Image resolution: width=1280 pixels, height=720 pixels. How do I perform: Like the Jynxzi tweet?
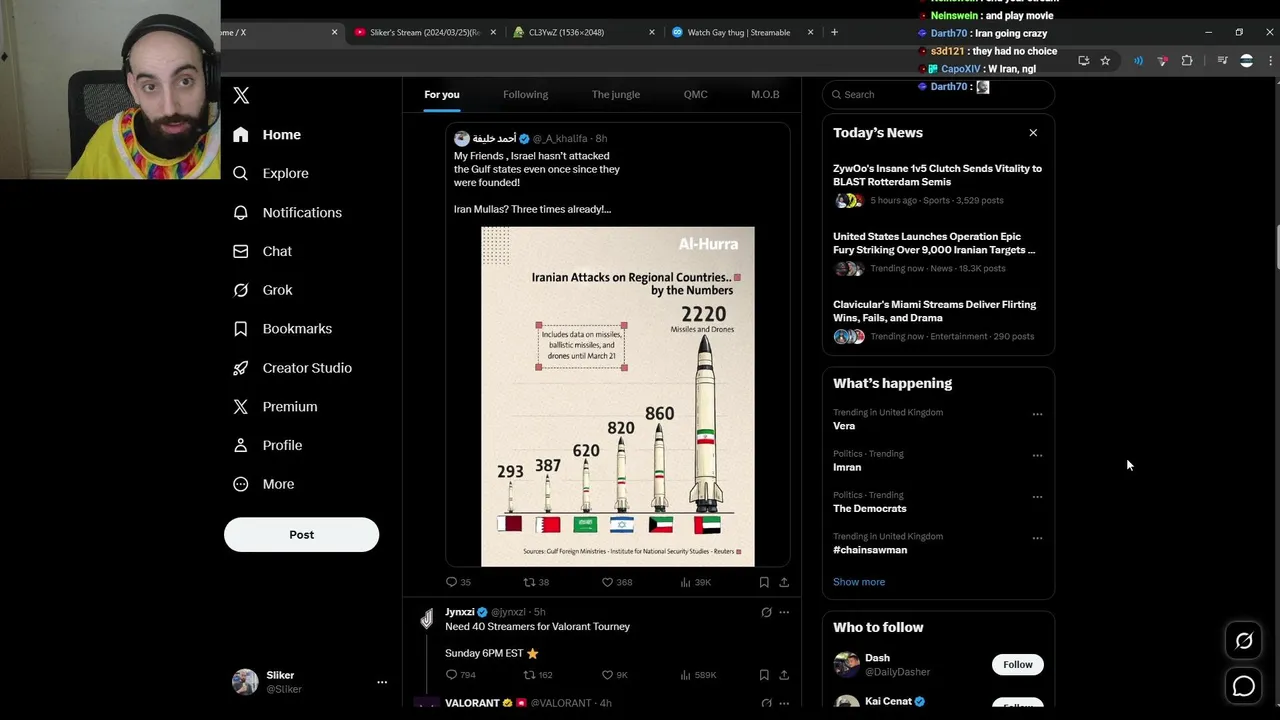point(615,675)
